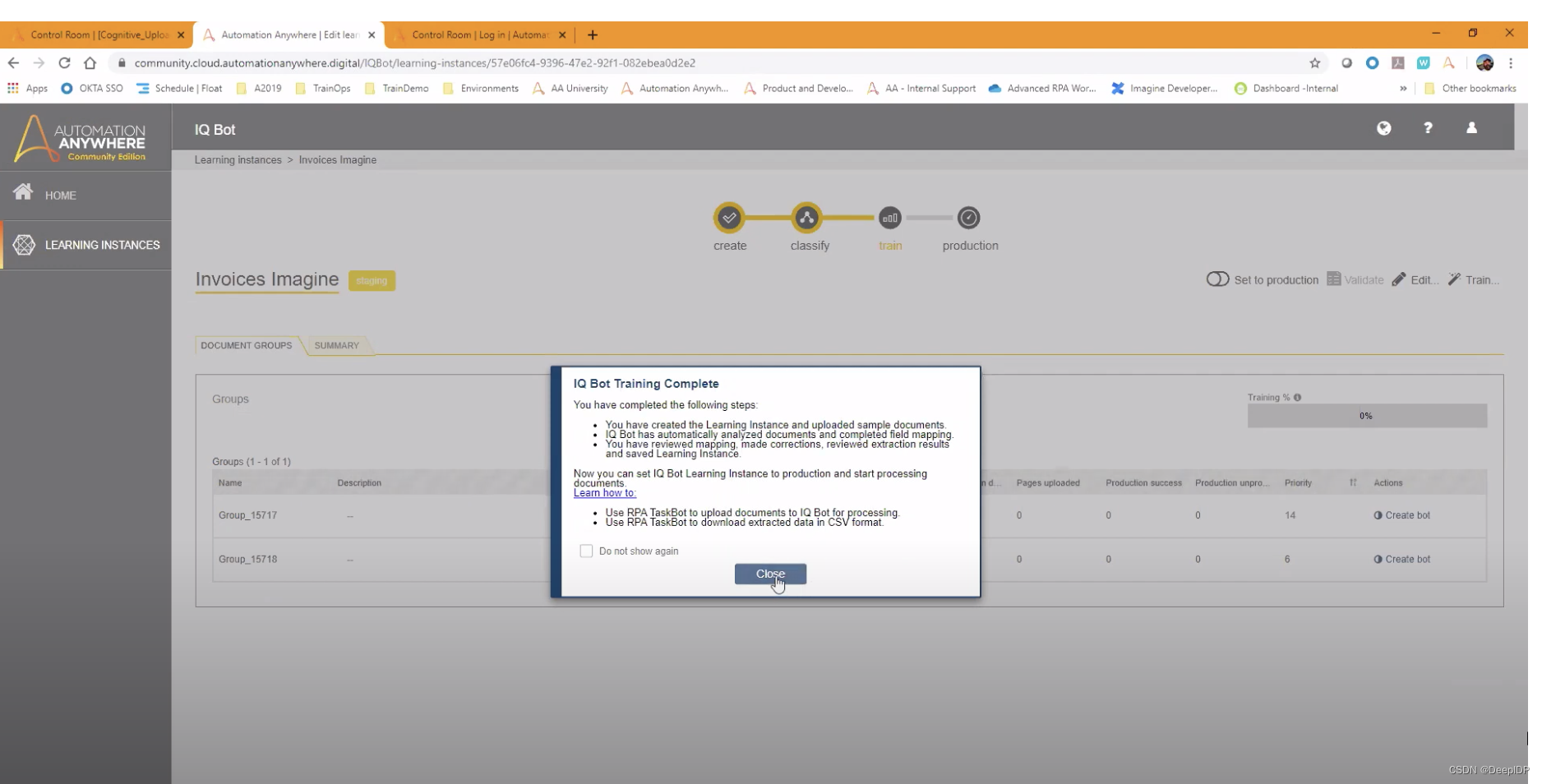1542x784 pixels.
Task: Open the Chrome three-dot menu
Action: point(1511,62)
